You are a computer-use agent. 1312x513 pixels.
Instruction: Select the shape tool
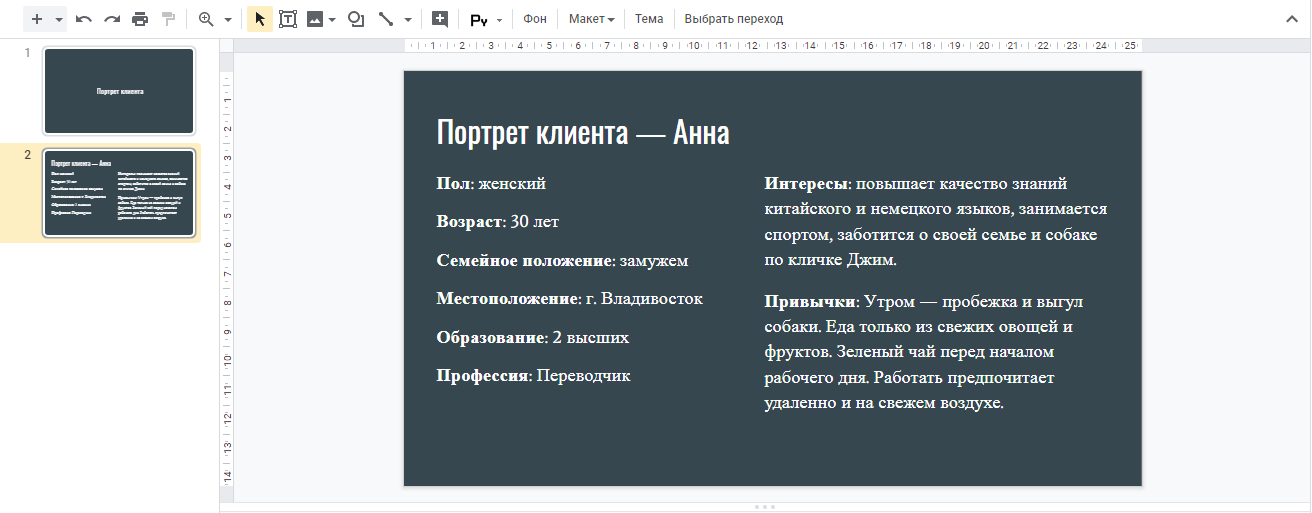(355, 19)
